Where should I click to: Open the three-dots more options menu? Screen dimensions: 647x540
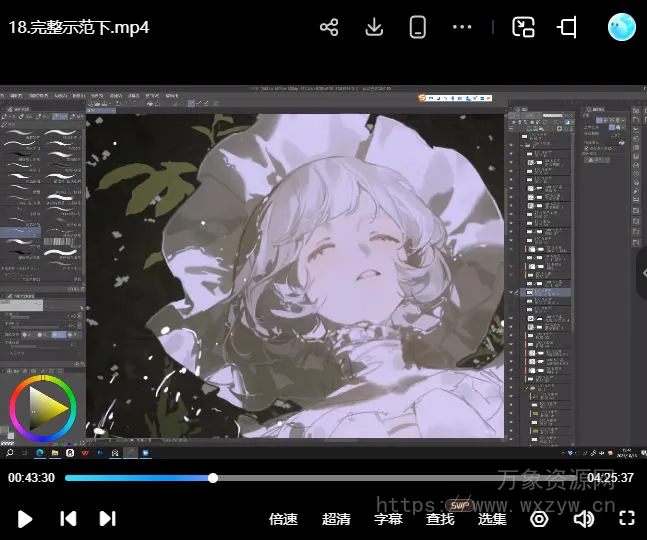click(x=462, y=28)
